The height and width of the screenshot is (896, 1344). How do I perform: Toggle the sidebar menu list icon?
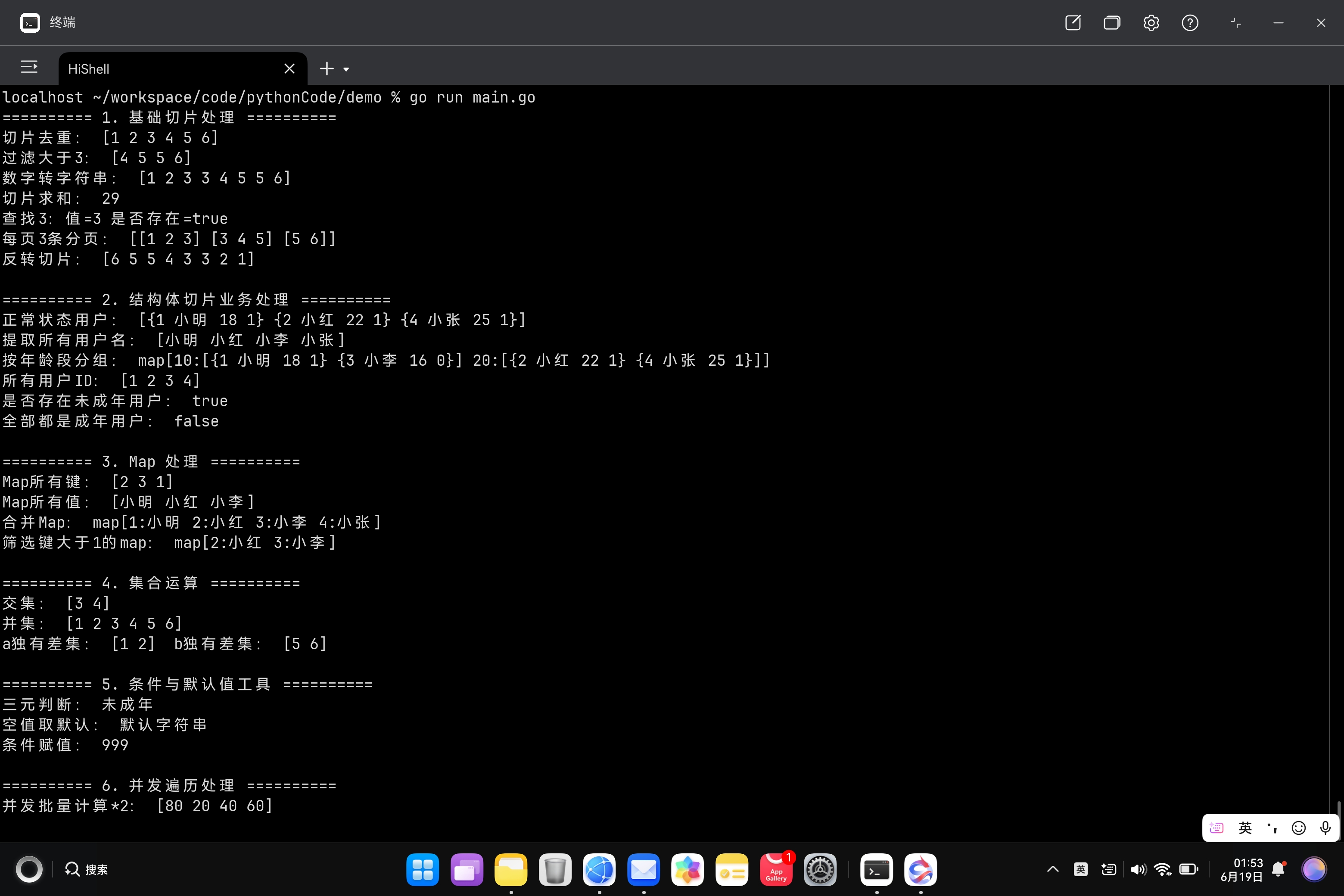(x=29, y=68)
